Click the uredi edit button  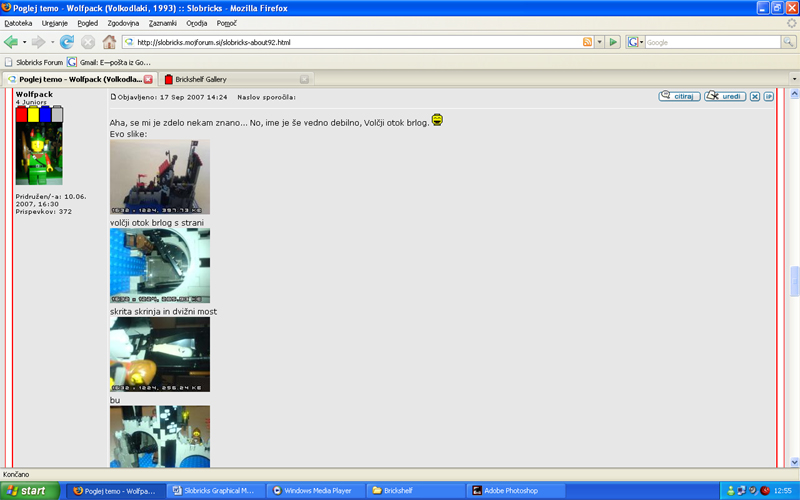725,96
